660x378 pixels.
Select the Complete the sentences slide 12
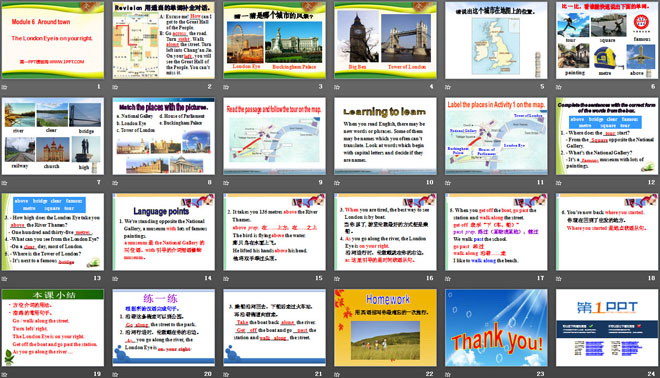click(607, 136)
